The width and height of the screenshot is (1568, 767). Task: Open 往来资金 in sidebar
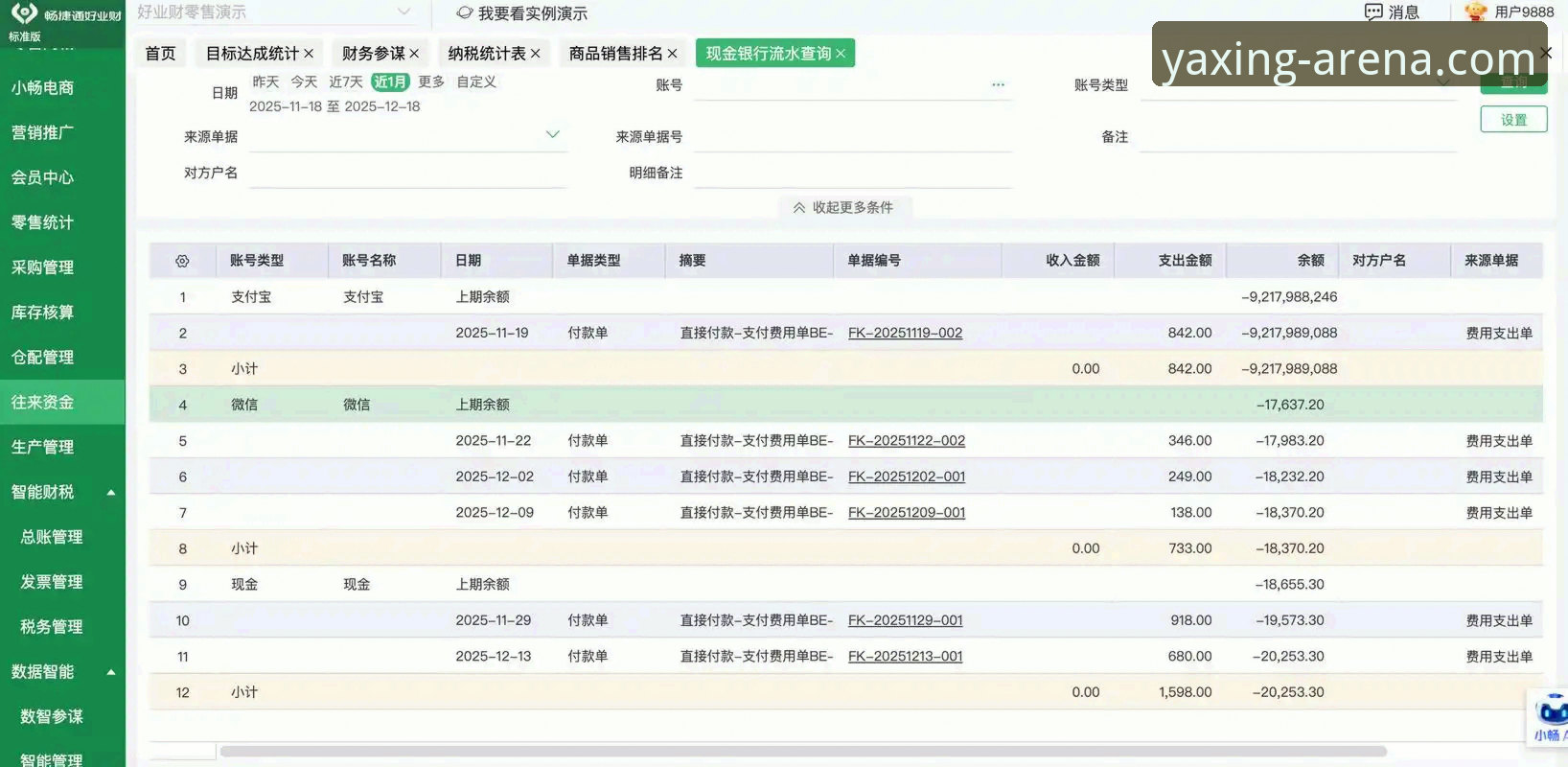tap(62, 403)
